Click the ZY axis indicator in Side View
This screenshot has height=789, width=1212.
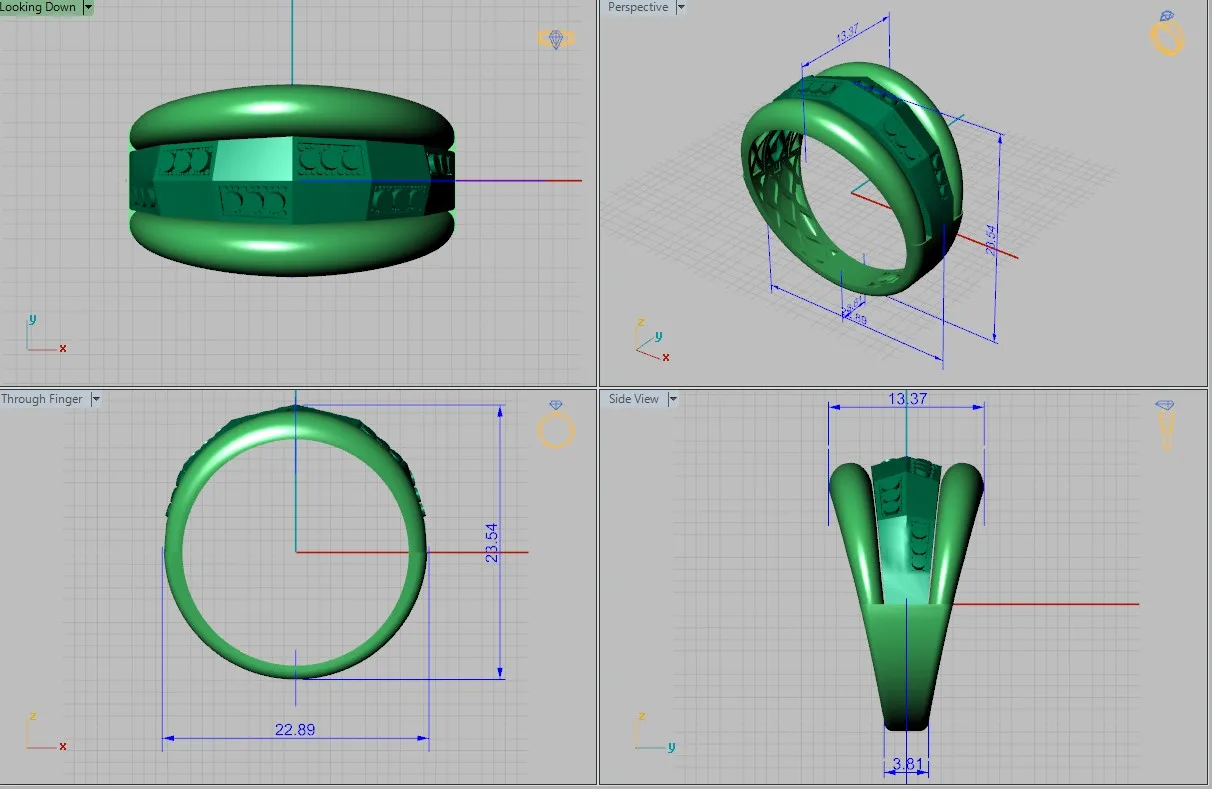click(654, 732)
